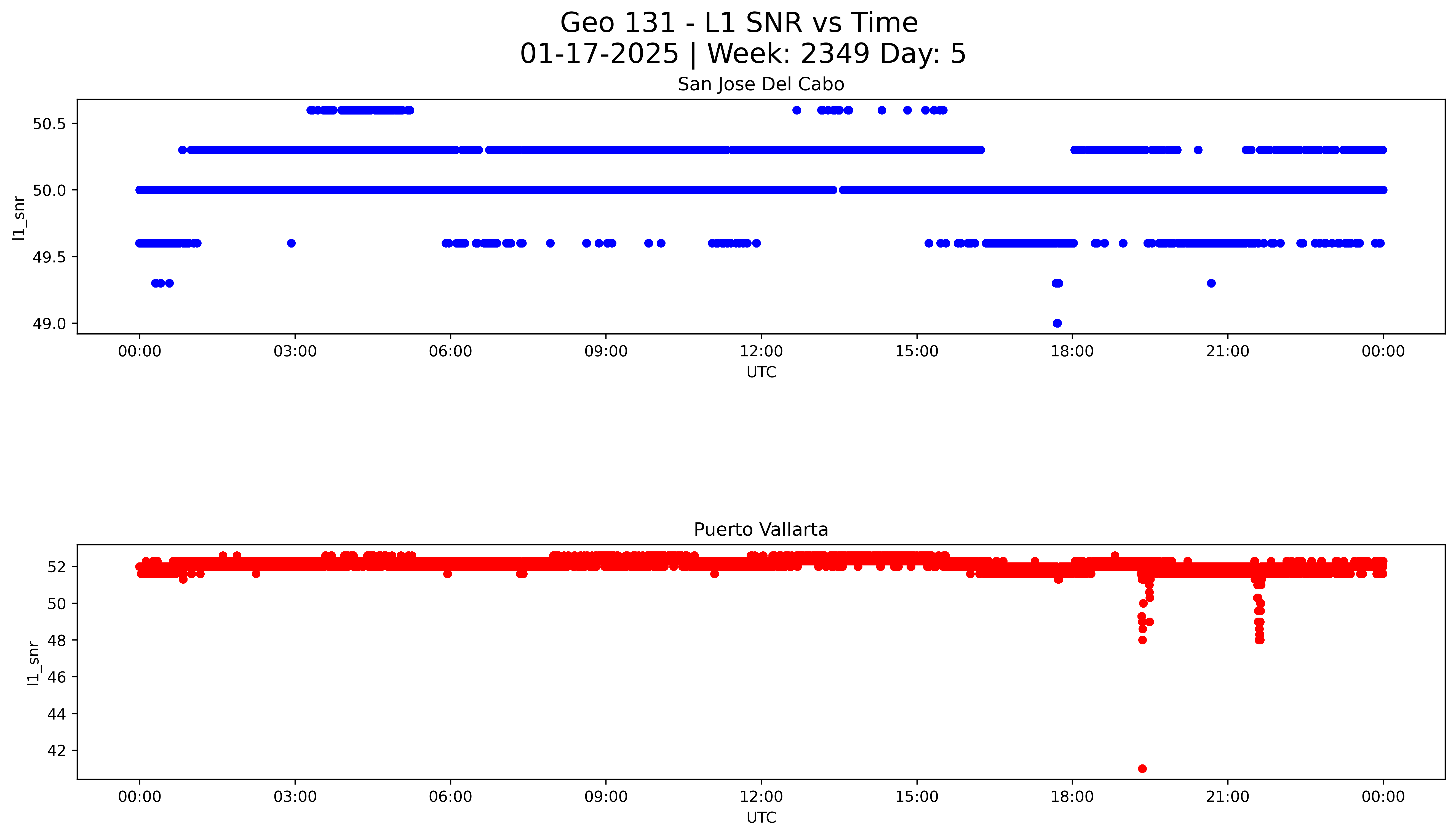
Task: Click the "Puerto Vallarta" subplot title
Action: tap(760, 530)
